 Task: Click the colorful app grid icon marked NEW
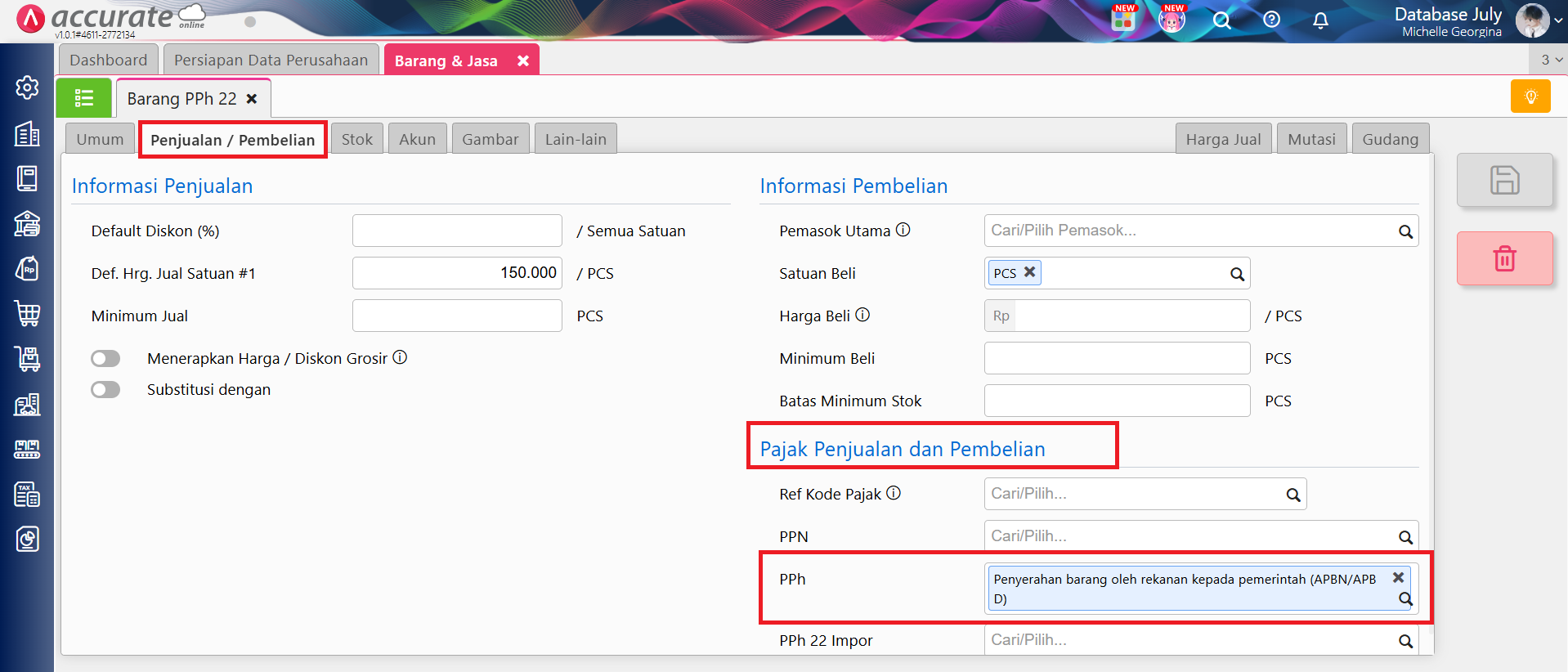coord(1123,18)
